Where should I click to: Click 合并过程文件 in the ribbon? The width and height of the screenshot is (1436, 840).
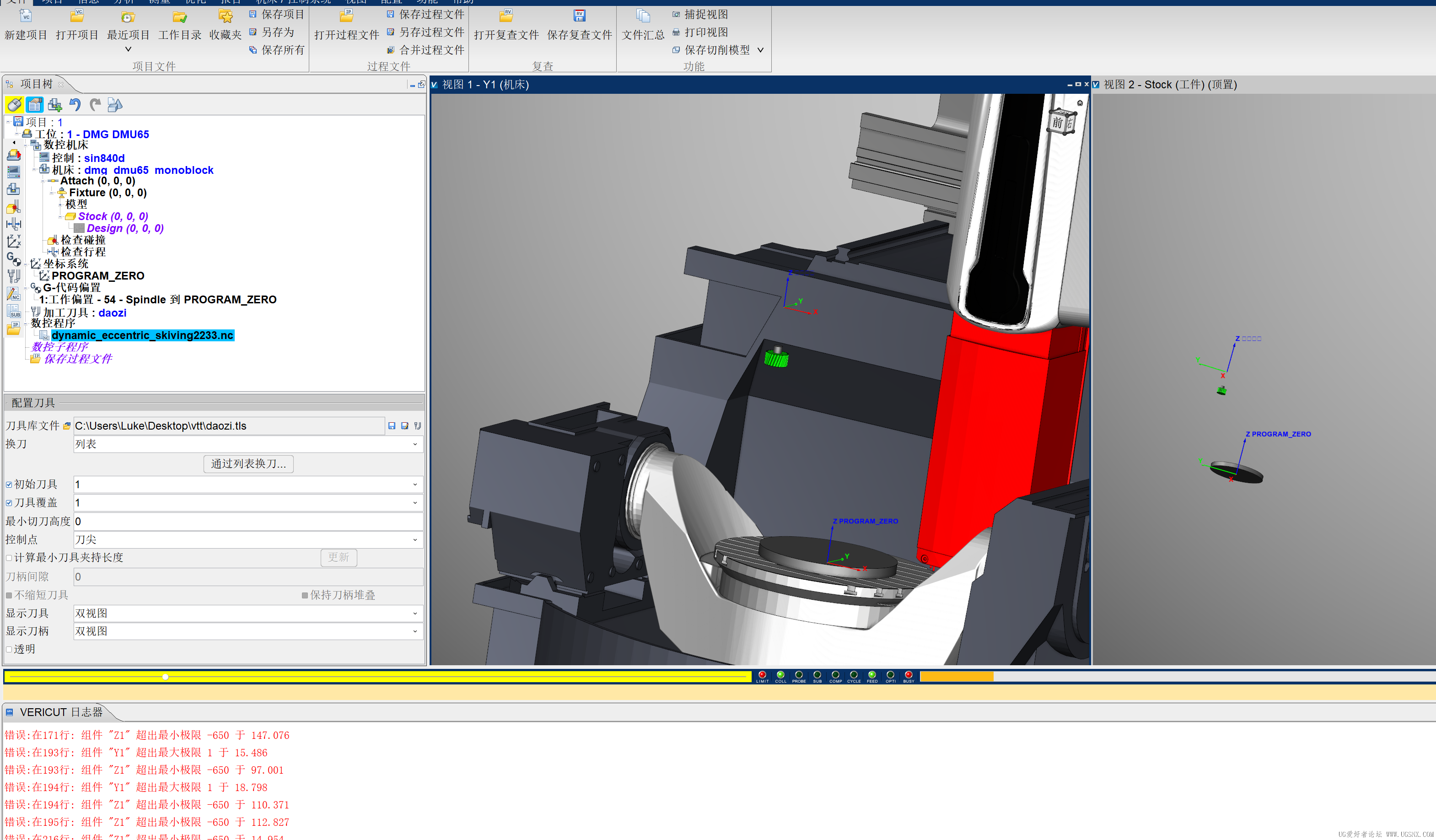(x=425, y=50)
